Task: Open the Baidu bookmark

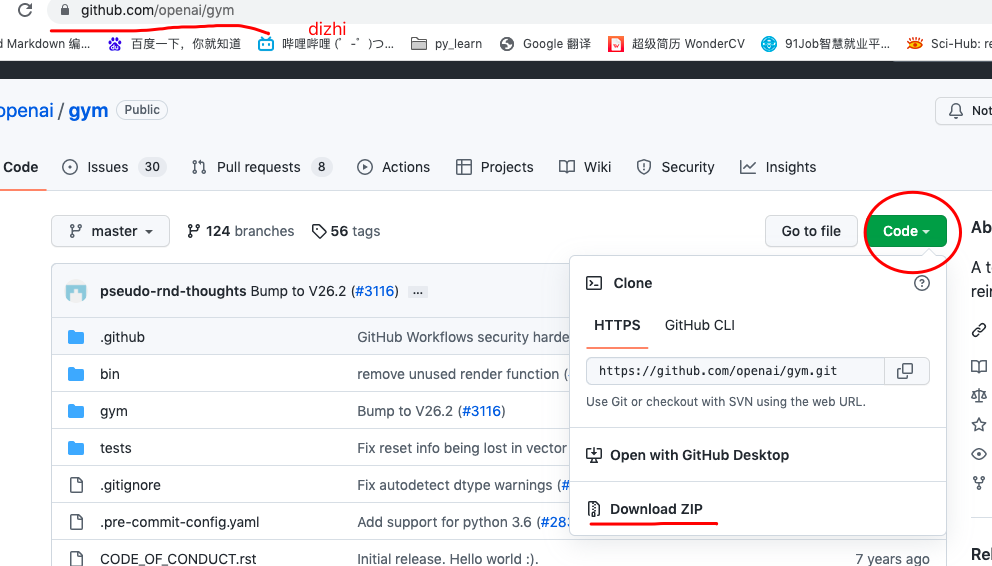Action: click(x=175, y=44)
